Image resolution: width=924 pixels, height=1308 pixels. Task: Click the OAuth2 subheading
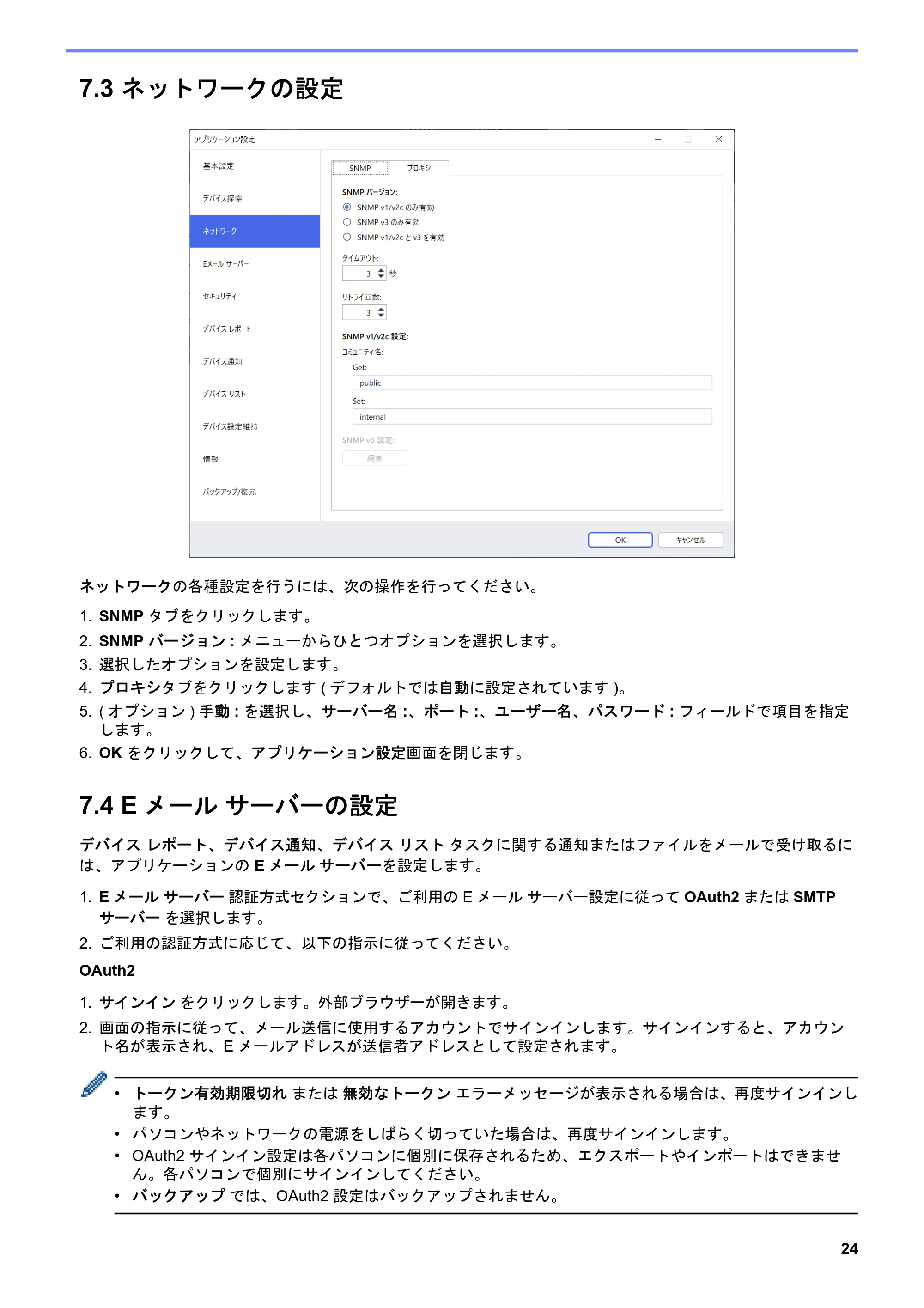pyautogui.click(x=107, y=970)
